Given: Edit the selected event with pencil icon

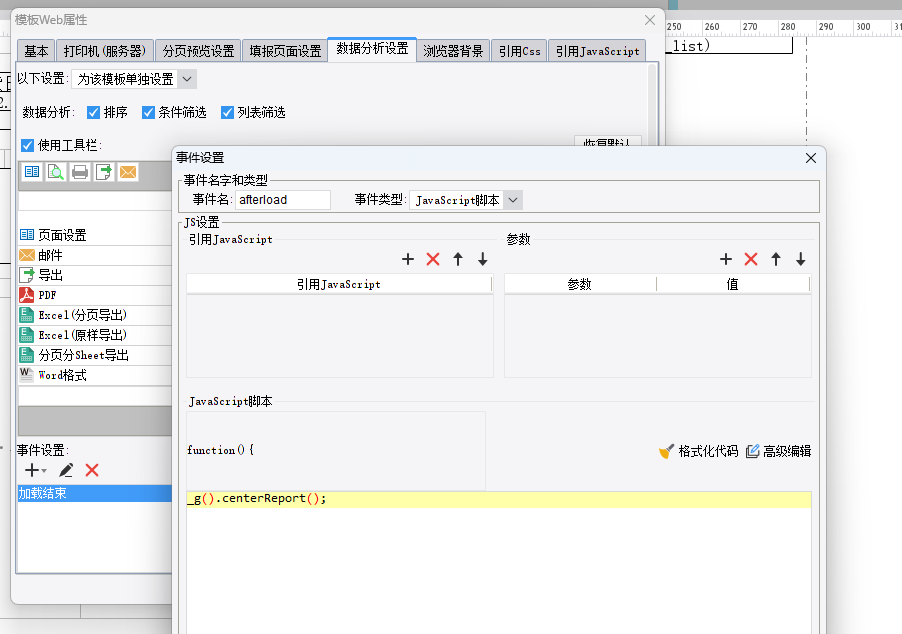Looking at the screenshot, I should (x=66, y=470).
